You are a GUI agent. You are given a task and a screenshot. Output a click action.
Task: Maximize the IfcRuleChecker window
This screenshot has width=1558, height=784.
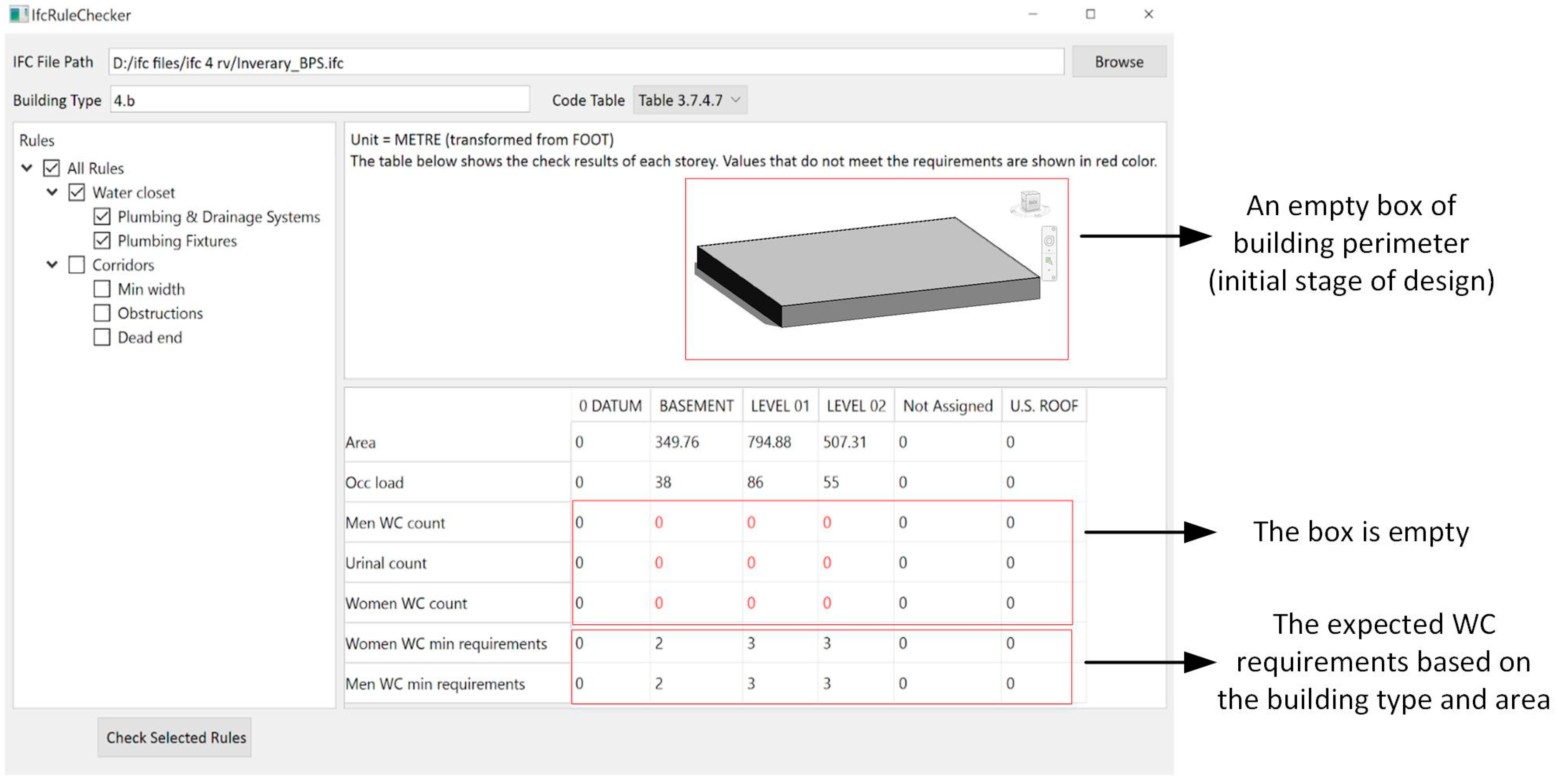(1090, 14)
